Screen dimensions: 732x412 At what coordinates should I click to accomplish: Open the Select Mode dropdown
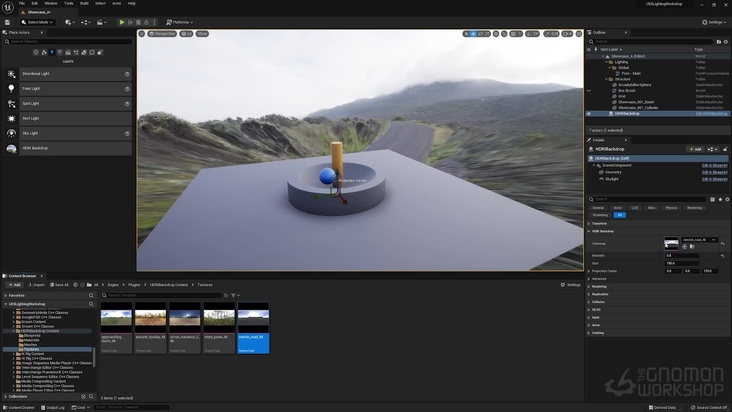pos(37,22)
